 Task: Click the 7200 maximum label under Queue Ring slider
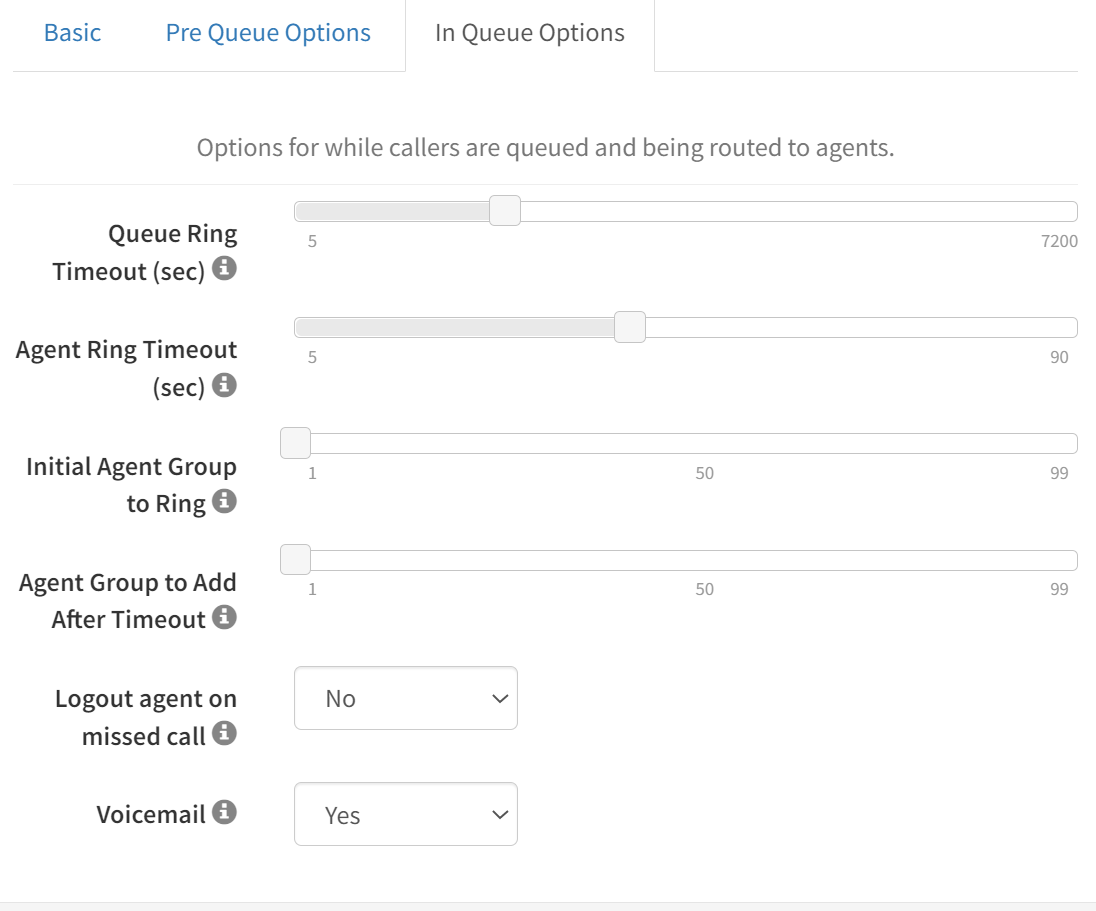click(1059, 241)
